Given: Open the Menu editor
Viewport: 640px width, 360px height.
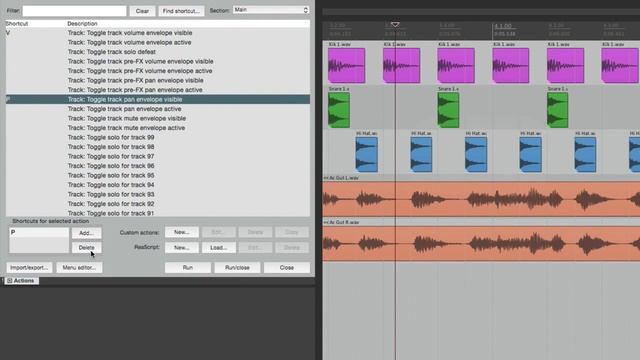Looking at the screenshot, I should (79, 268).
